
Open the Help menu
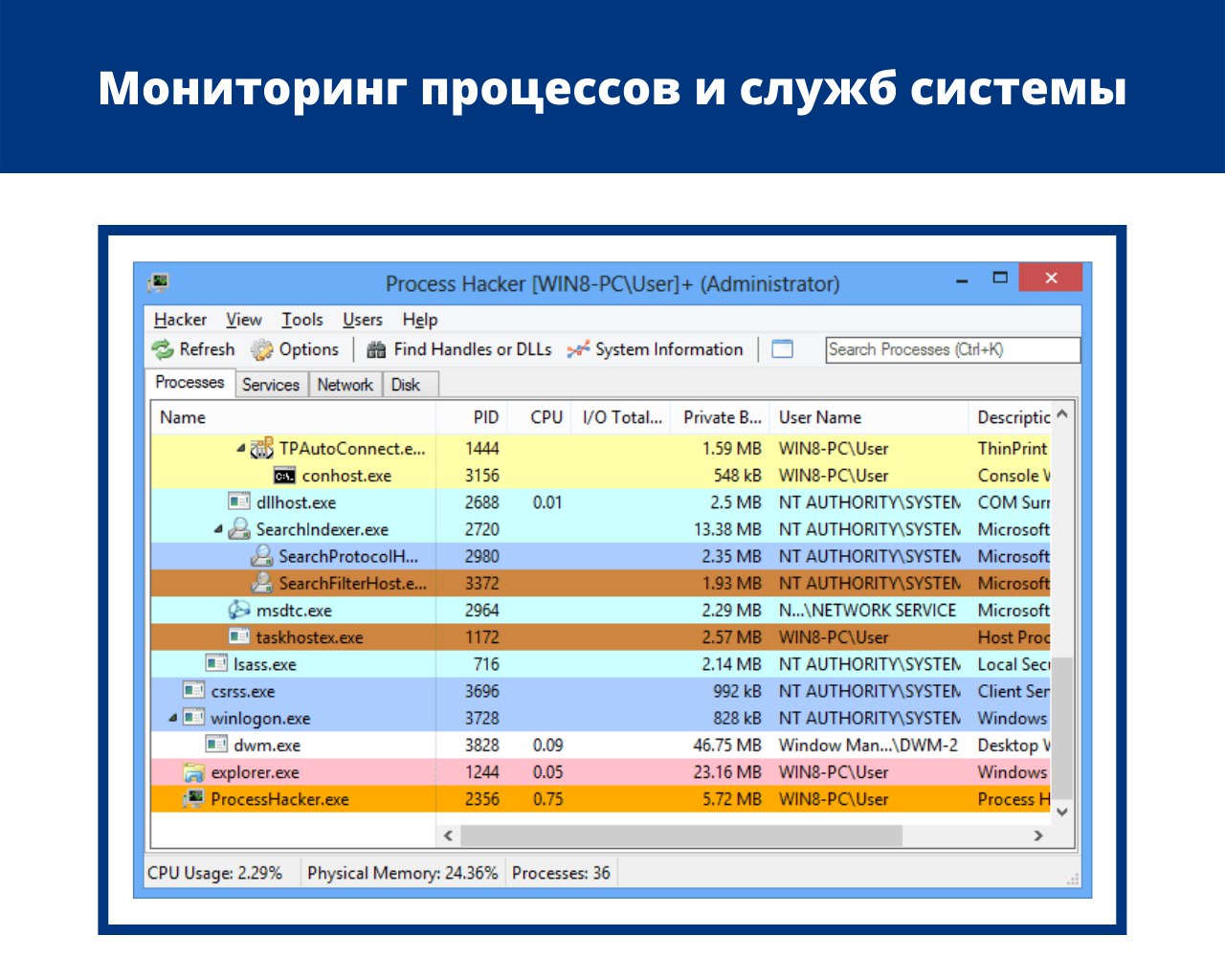click(x=420, y=320)
